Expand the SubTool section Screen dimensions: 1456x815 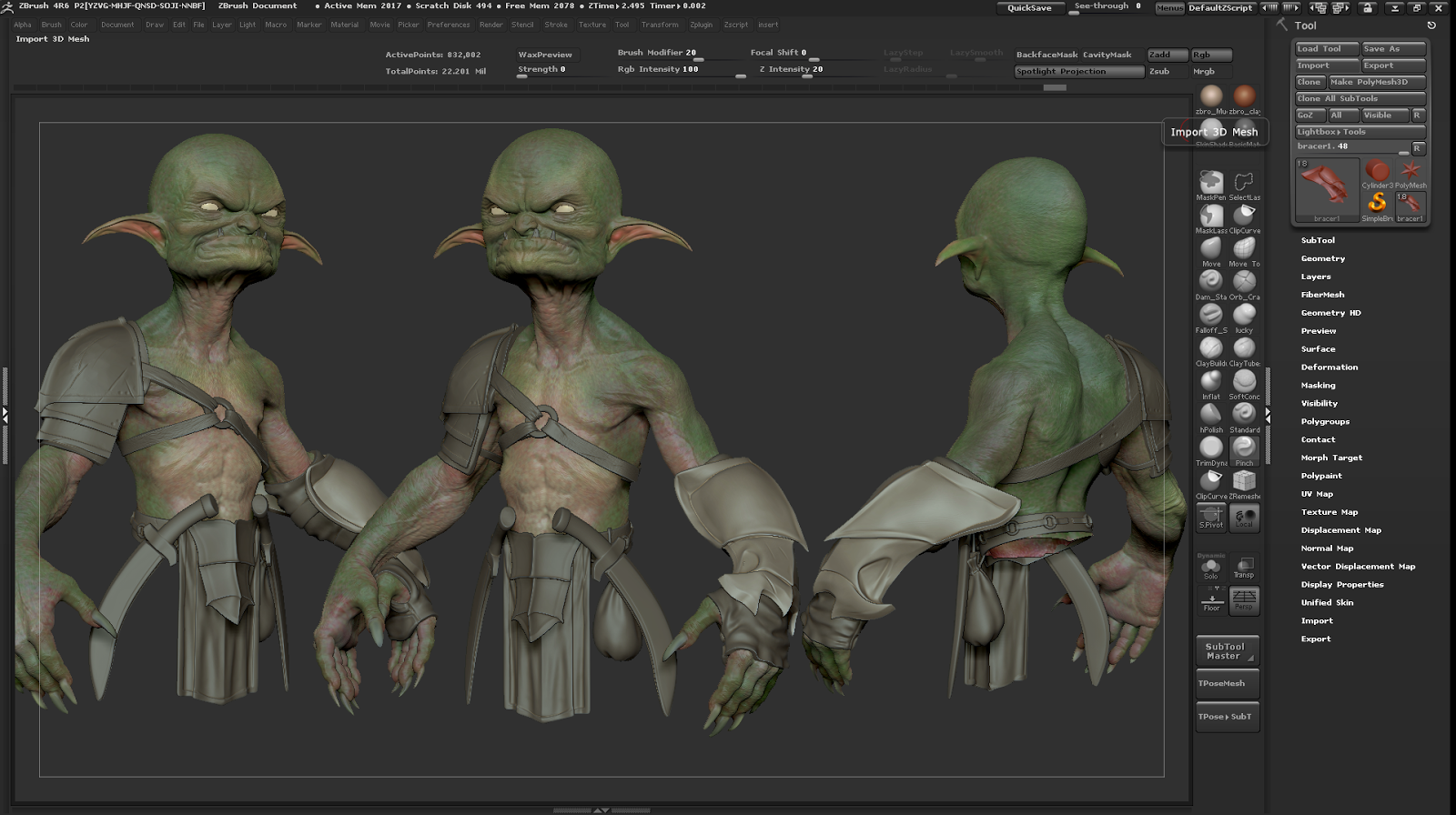[x=1318, y=240]
